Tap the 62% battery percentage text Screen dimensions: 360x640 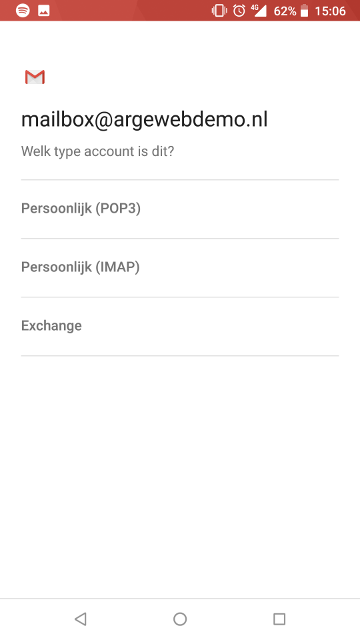285,11
